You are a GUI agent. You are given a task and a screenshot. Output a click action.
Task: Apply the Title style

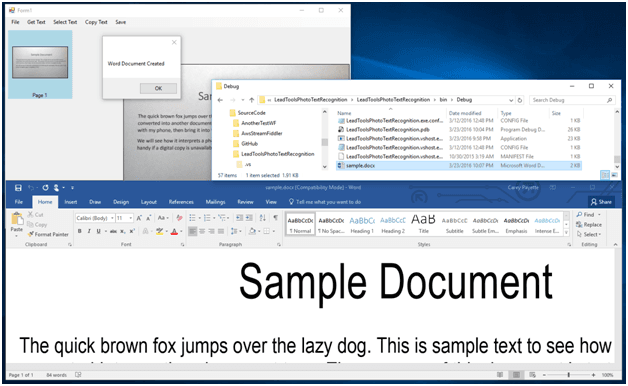click(423, 225)
